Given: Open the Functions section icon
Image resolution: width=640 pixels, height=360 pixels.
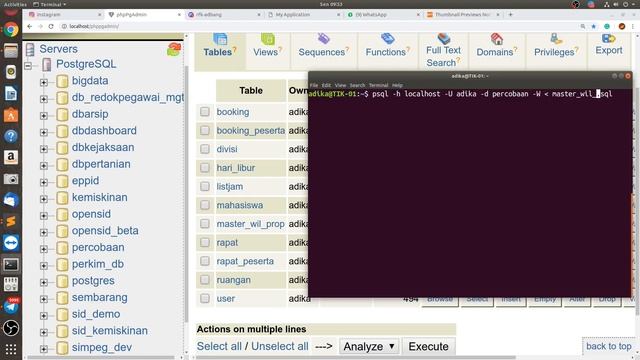Looking at the screenshot, I should click(x=388, y=39).
